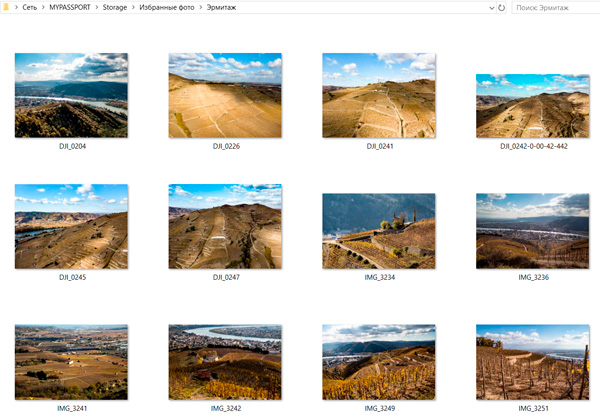Pick DJI_0241 aerial photo

[378, 95]
